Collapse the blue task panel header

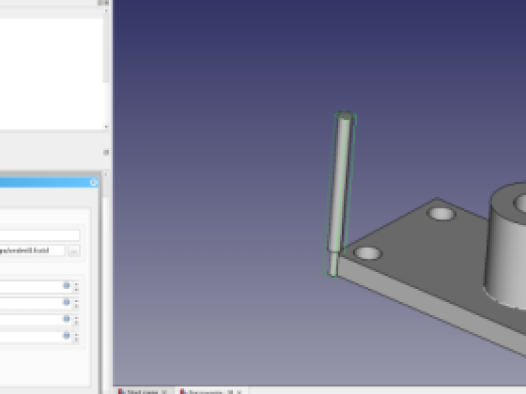94,182
